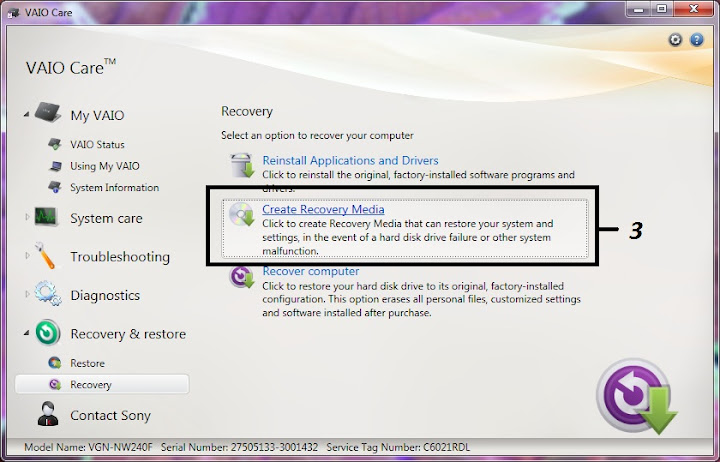Viewport: 720px width, 462px height.
Task: Click the Recovery heading text
Action: 247,112
